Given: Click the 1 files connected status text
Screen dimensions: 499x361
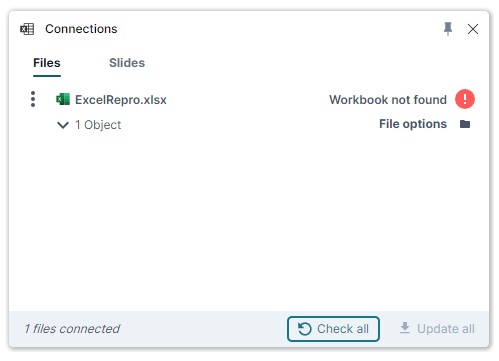Looking at the screenshot, I should click(x=72, y=329).
